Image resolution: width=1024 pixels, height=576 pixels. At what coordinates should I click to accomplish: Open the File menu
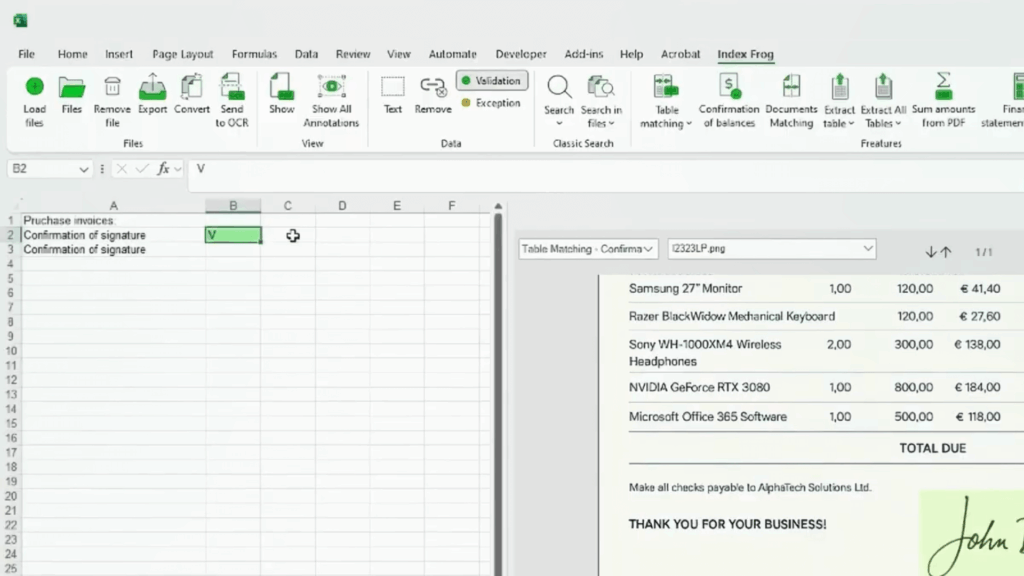tap(26, 54)
